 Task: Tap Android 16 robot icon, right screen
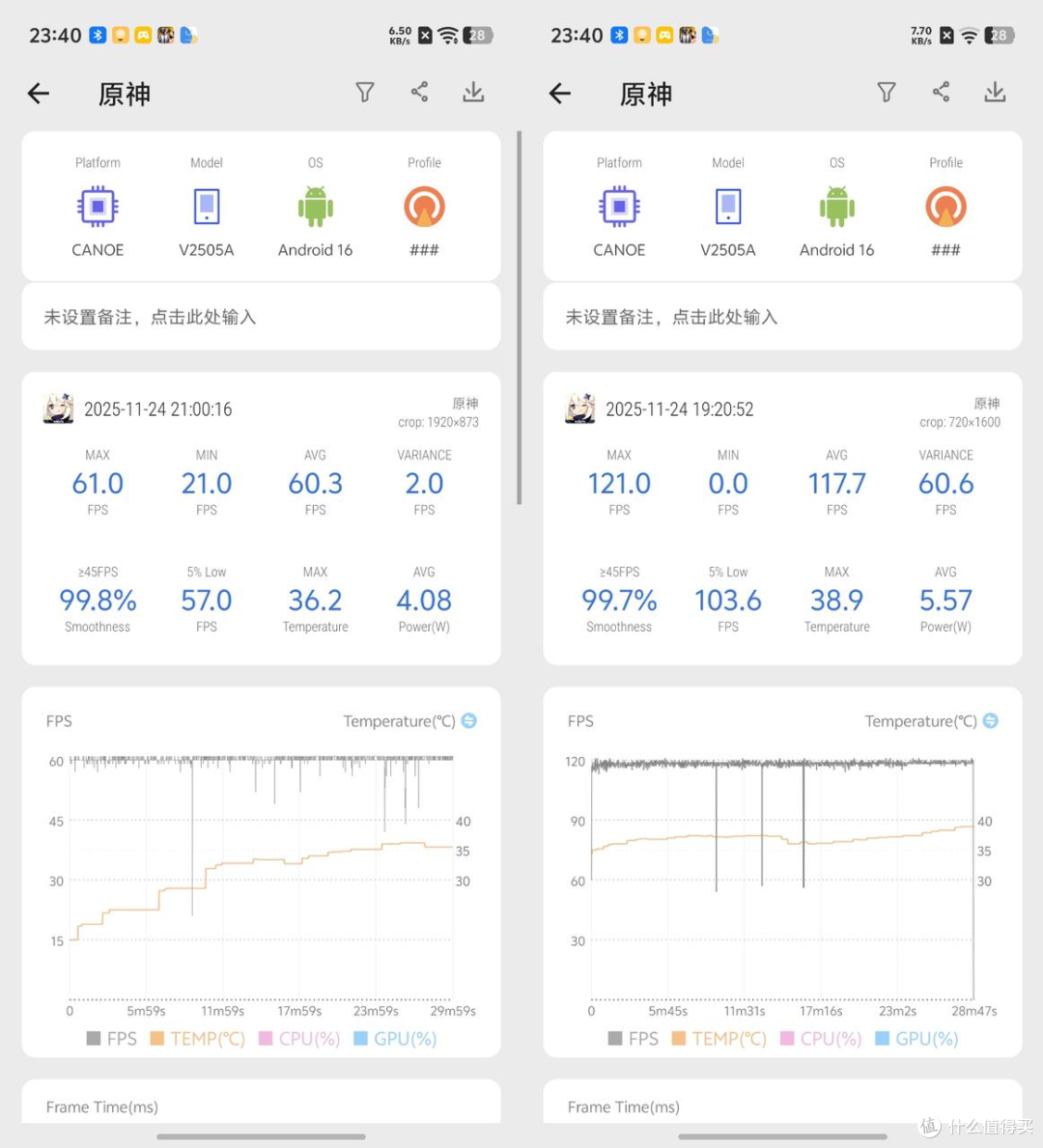point(837,207)
